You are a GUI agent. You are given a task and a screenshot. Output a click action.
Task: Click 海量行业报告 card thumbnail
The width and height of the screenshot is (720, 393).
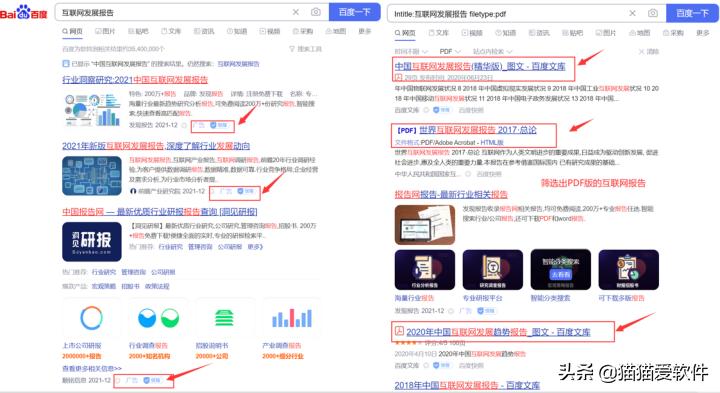click(425, 270)
